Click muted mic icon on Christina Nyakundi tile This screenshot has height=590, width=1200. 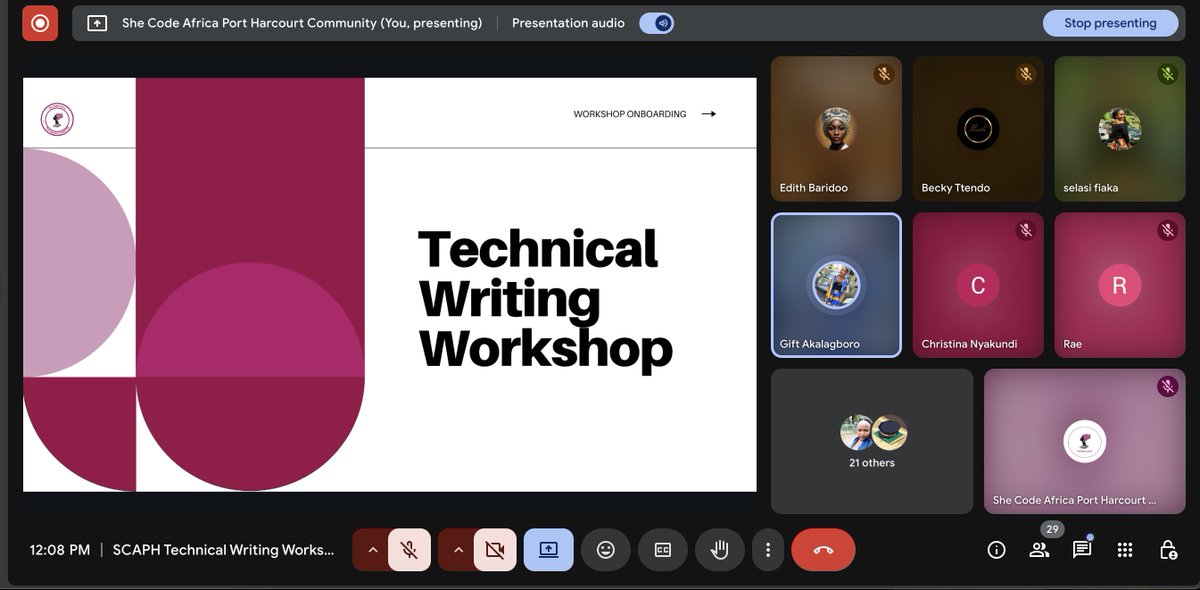[1025, 230]
